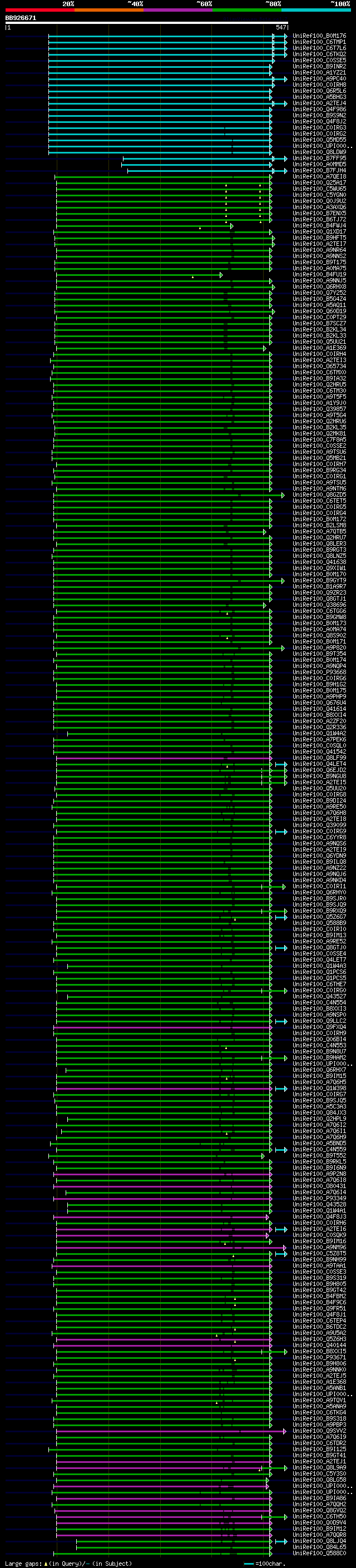356x1568 pixels.
Task: Select the UniRef100_Q60D19 entry
Action: (319, 311)
